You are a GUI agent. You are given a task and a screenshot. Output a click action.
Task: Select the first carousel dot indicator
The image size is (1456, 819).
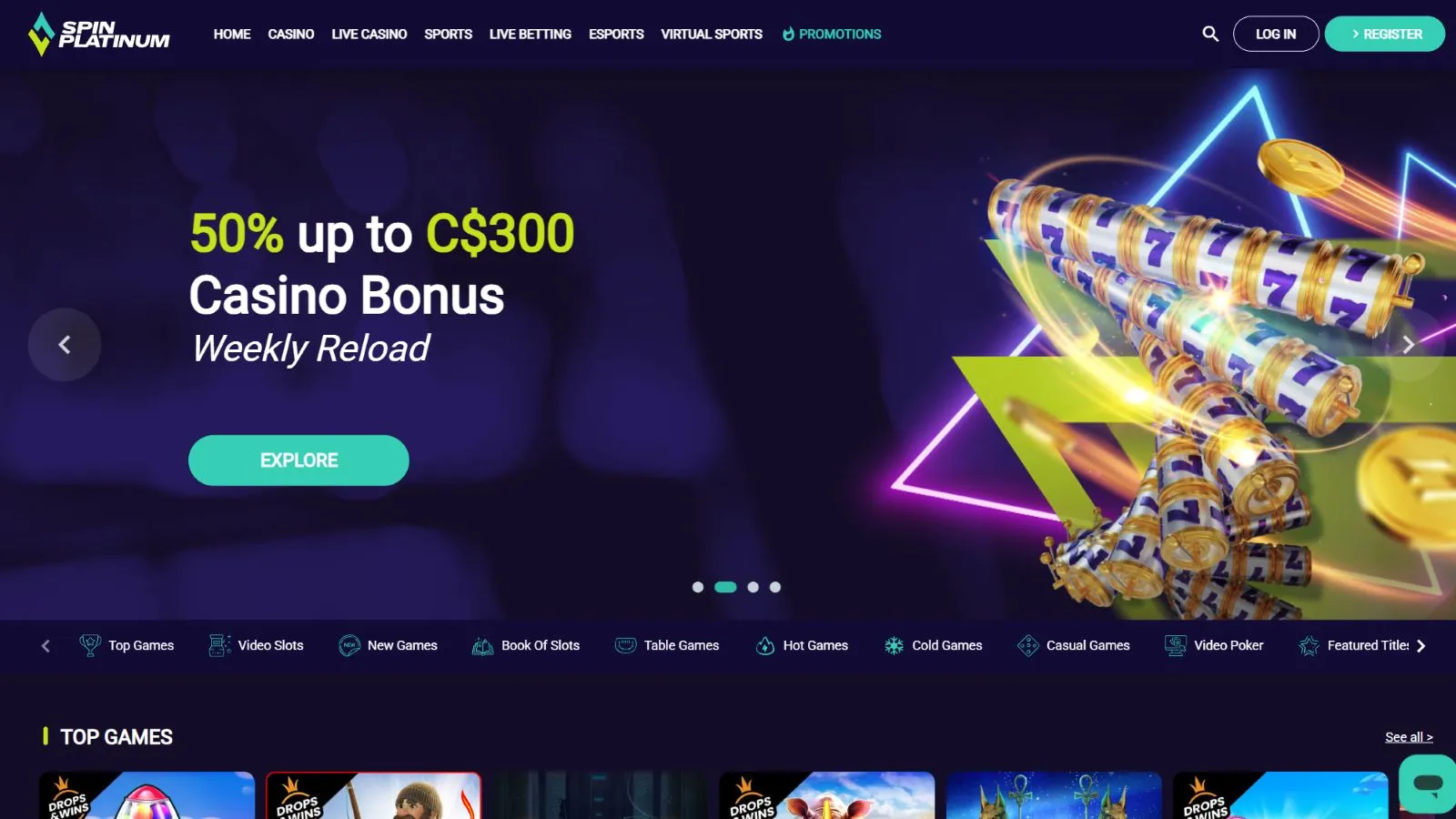(698, 587)
